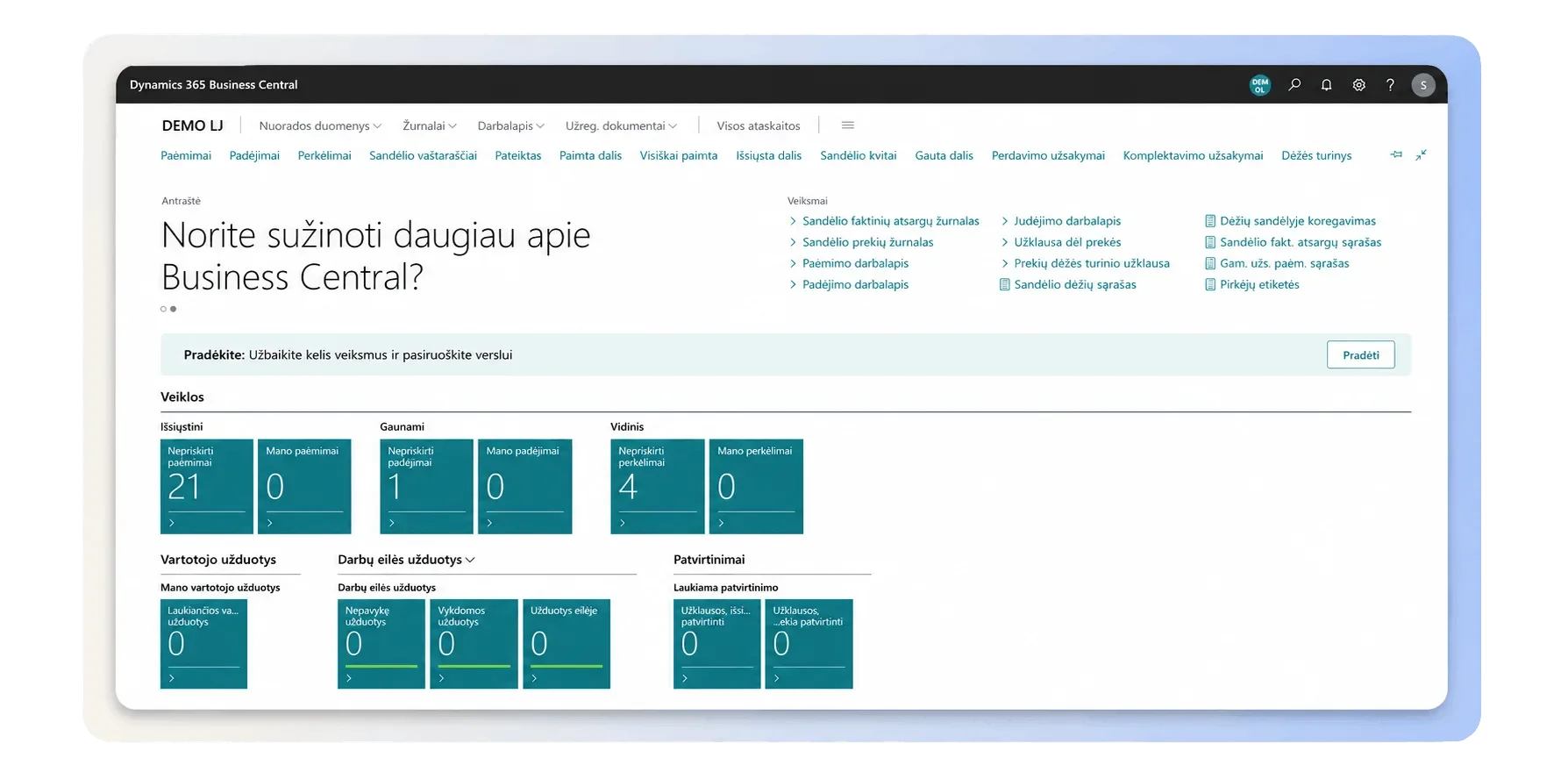Open Sandėlio fakt. atsargų sąrašas report

pyautogui.click(x=1294, y=242)
